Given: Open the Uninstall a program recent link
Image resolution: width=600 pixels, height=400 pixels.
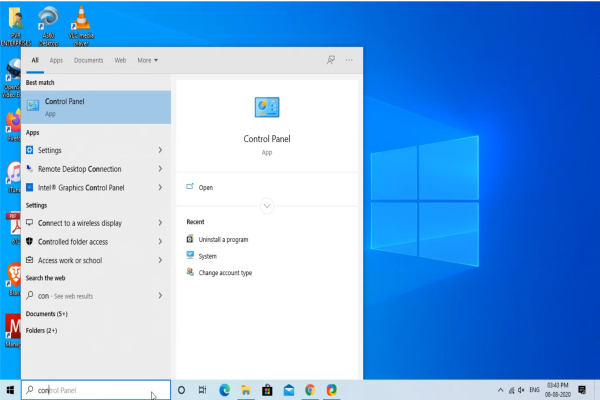Looking at the screenshot, I should (223, 240).
